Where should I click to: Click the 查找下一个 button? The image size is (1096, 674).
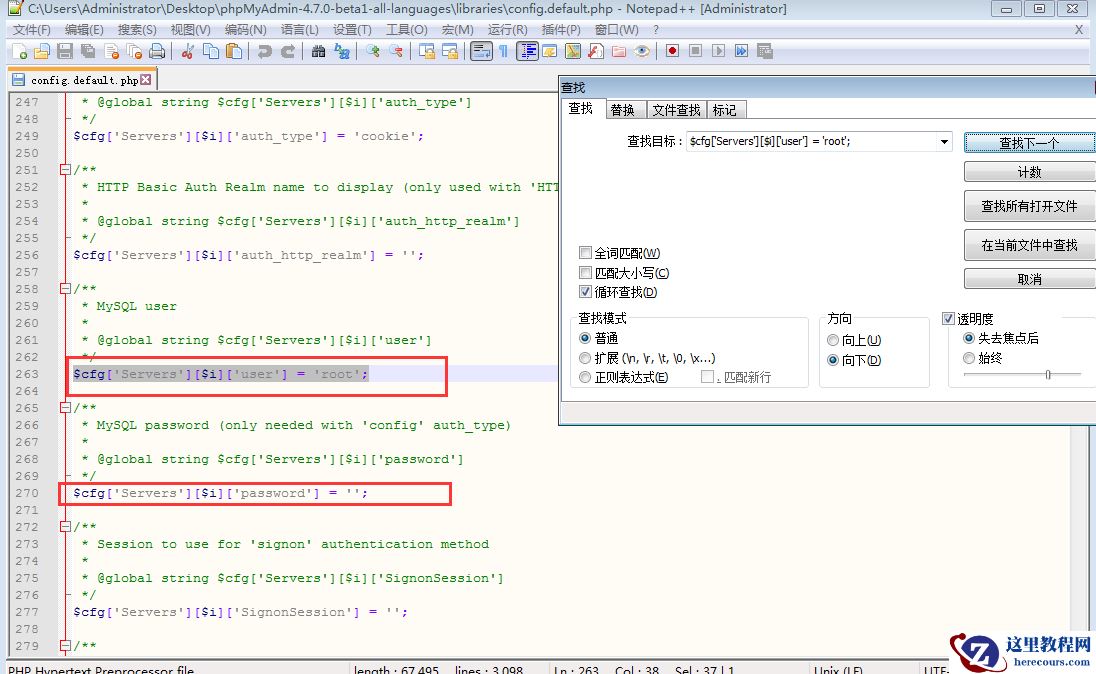(x=1029, y=143)
